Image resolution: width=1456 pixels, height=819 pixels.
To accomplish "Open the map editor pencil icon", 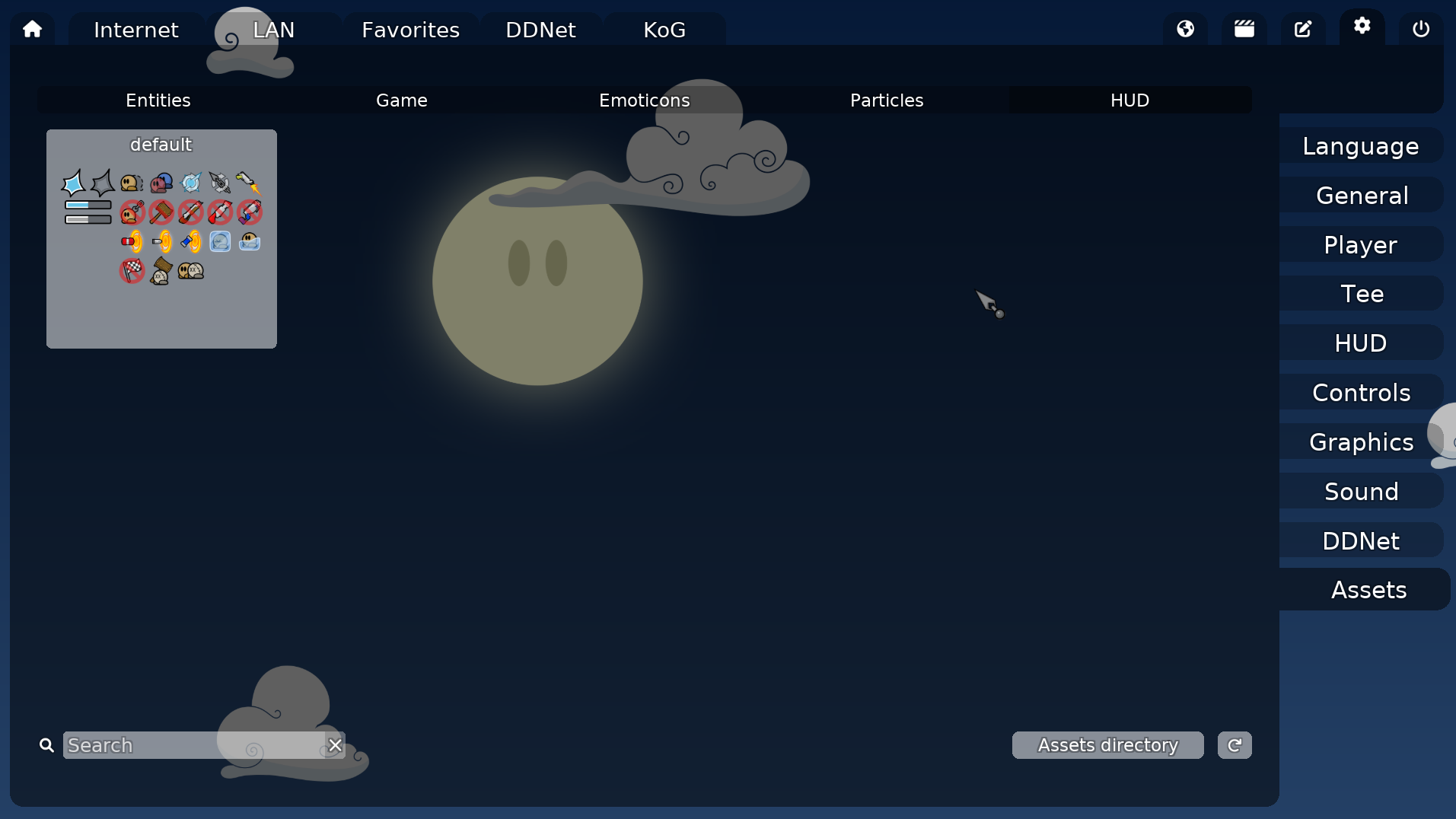I will (x=1303, y=29).
